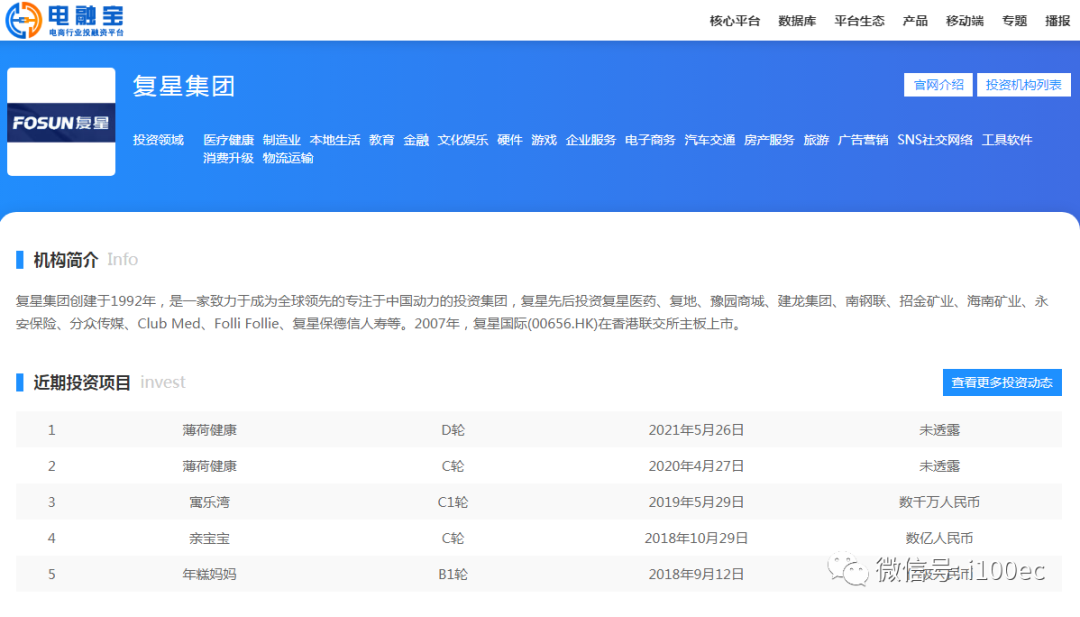
Task: Open the 产品 menu
Action: [915, 21]
